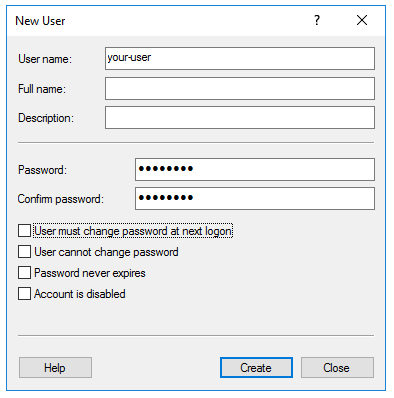Check the User cannot change password box
The height and width of the screenshot is (398, 394).
pyautogui.click(x=24, y=252)
